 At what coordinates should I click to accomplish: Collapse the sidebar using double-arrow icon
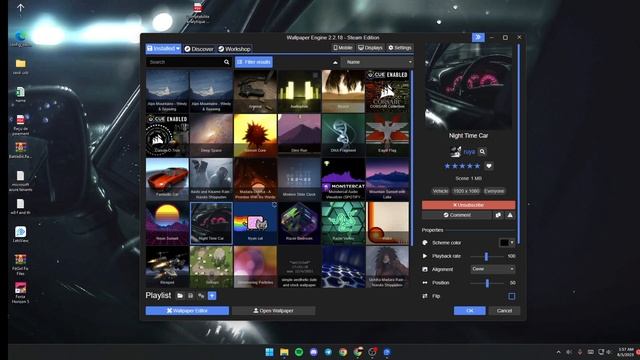[478, 37]
